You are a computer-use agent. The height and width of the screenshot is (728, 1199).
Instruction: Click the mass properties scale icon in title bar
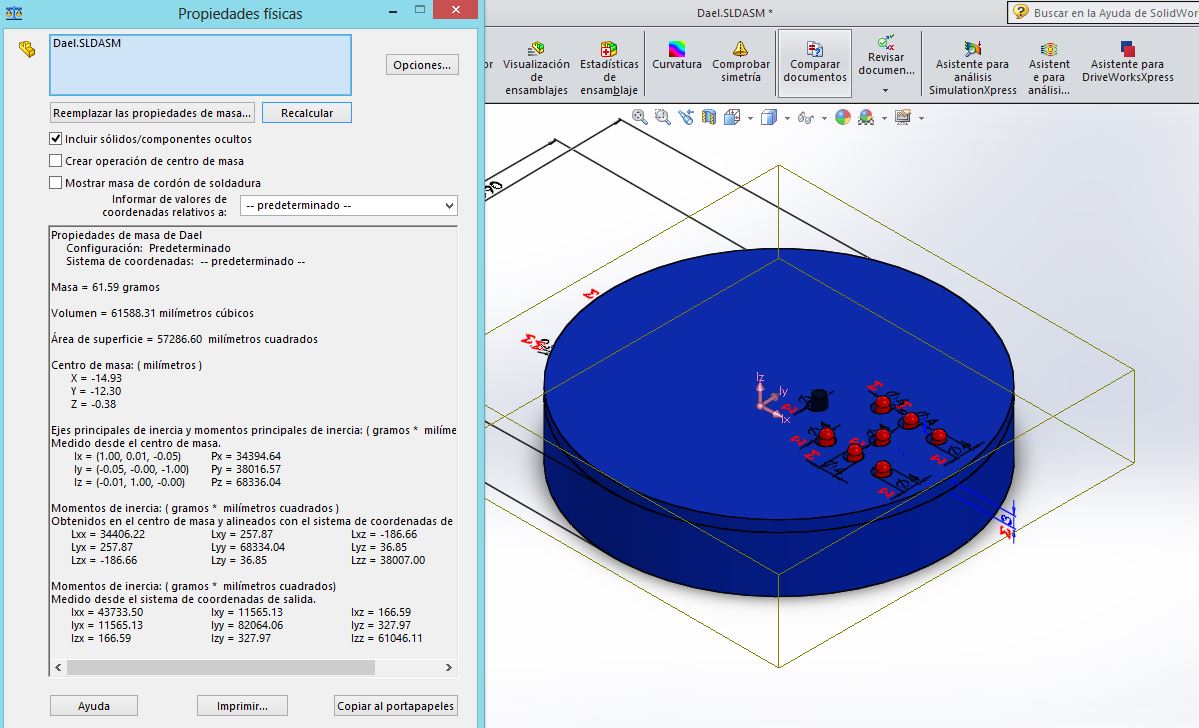click(14, 13)
